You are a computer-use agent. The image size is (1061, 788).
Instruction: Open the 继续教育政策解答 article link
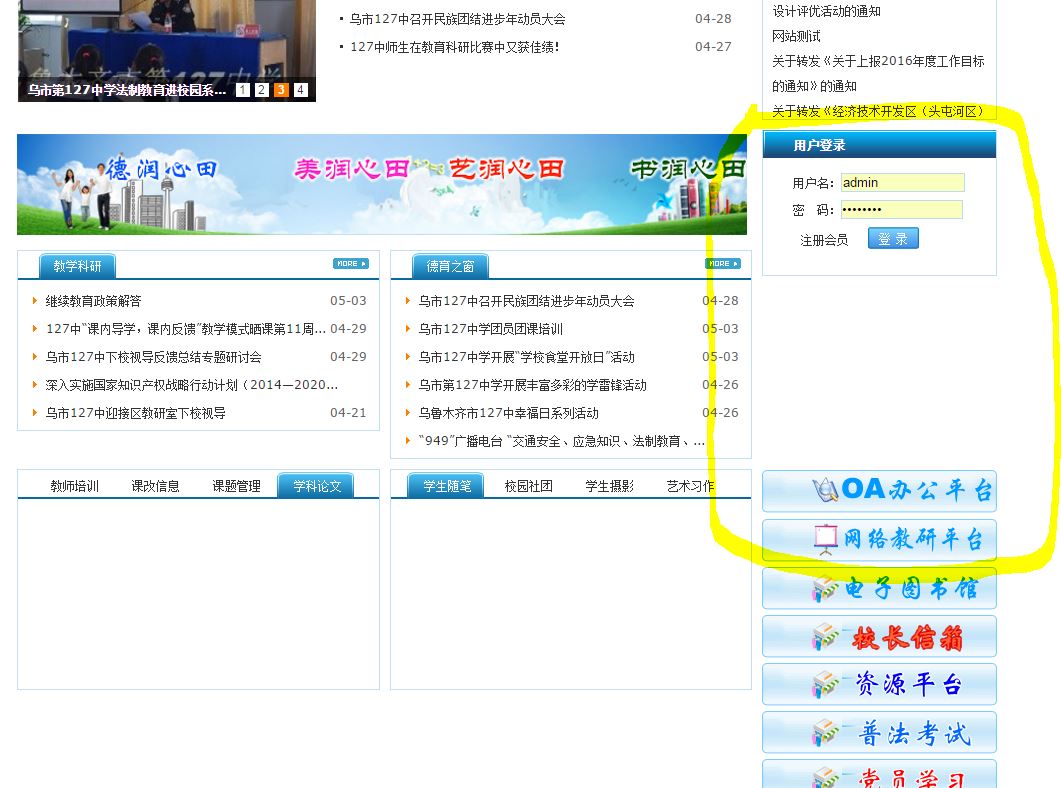point(94,301)
